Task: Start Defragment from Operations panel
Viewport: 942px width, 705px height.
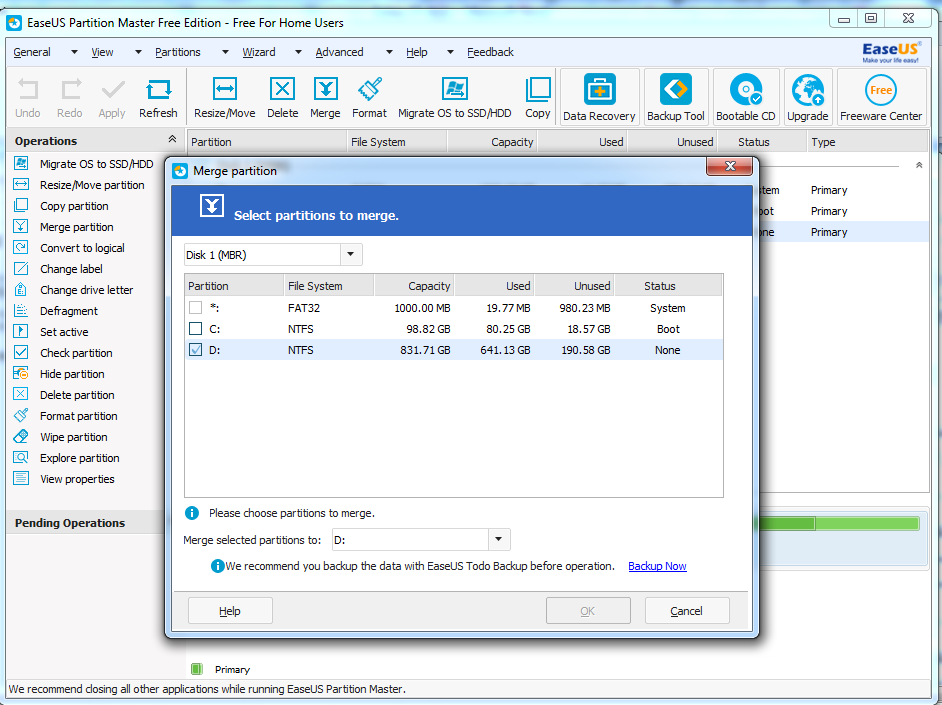Action: point(69,311)
